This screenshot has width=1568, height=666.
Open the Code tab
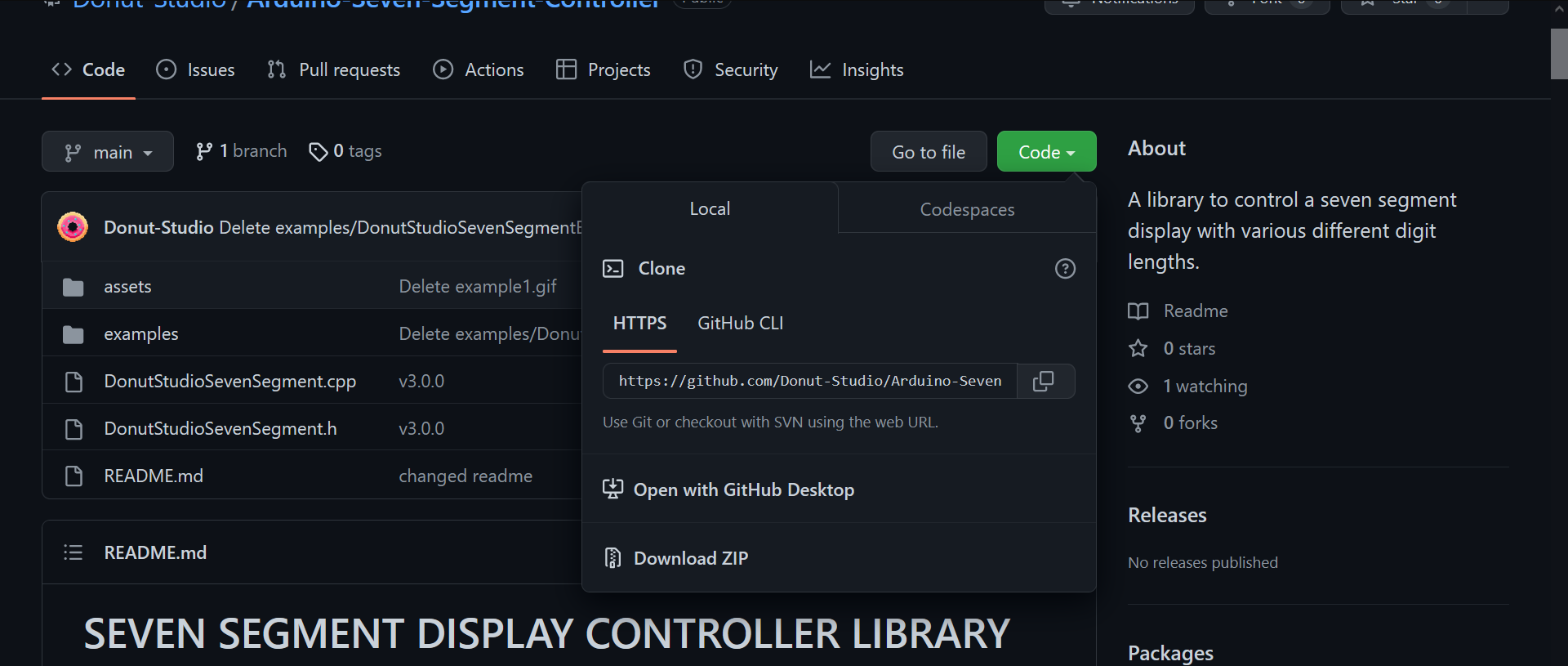coord(88,70)
